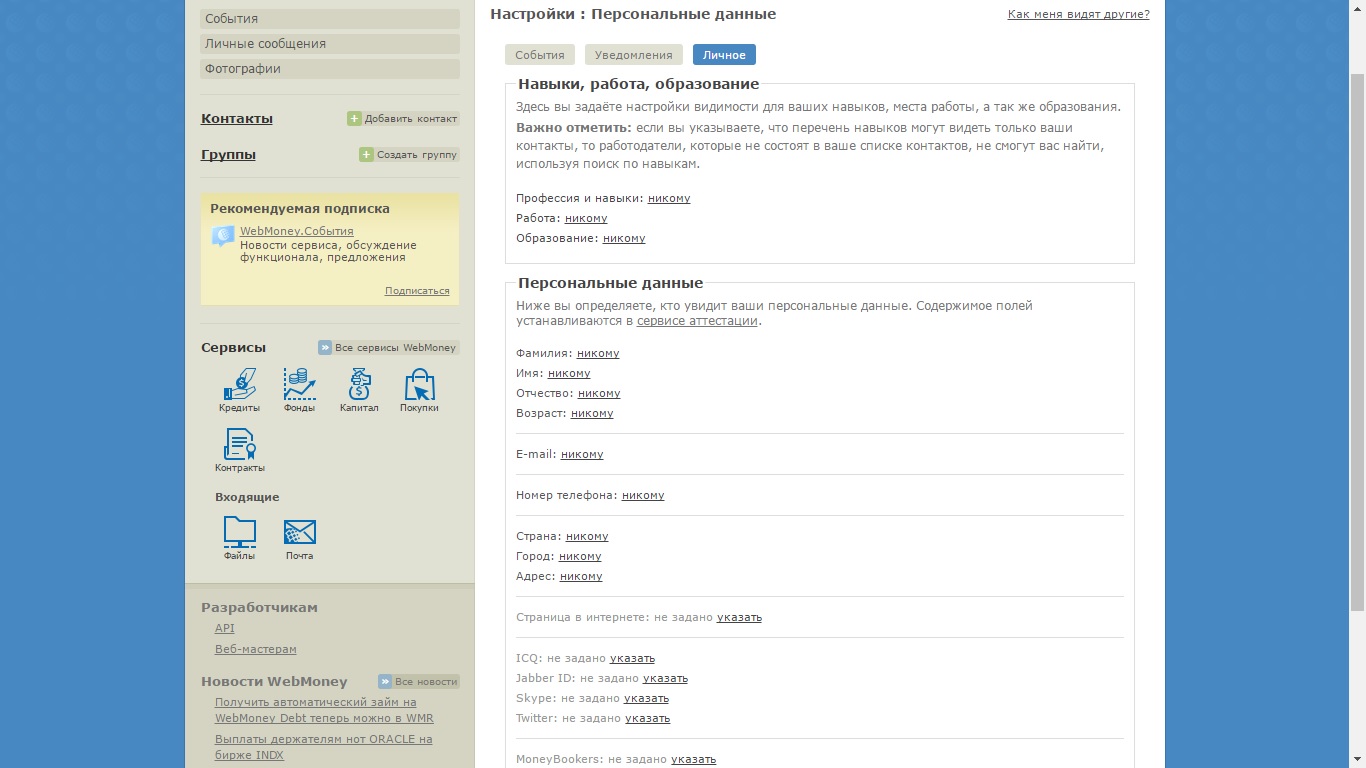Change visibility for Номер телефона
Screen dimensions: 1366x768
click(x=643, y=495)
